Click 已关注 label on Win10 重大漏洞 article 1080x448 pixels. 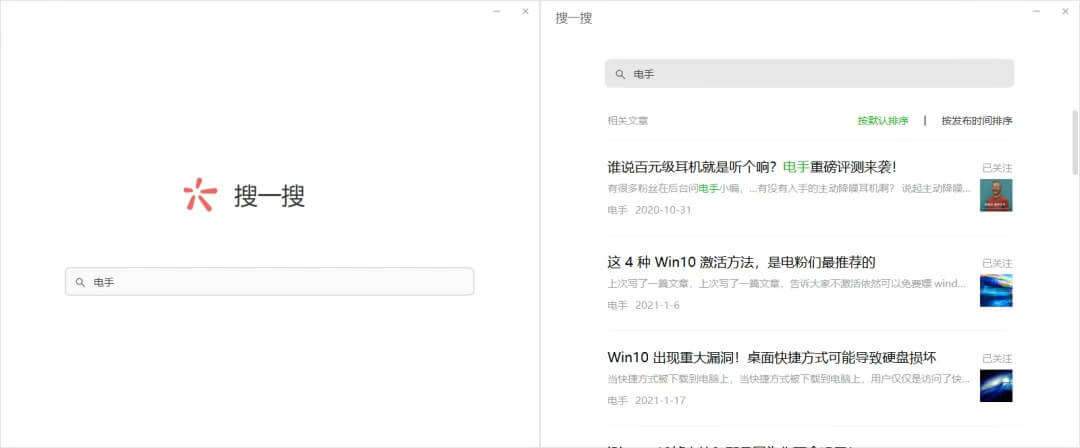(997, 358)
